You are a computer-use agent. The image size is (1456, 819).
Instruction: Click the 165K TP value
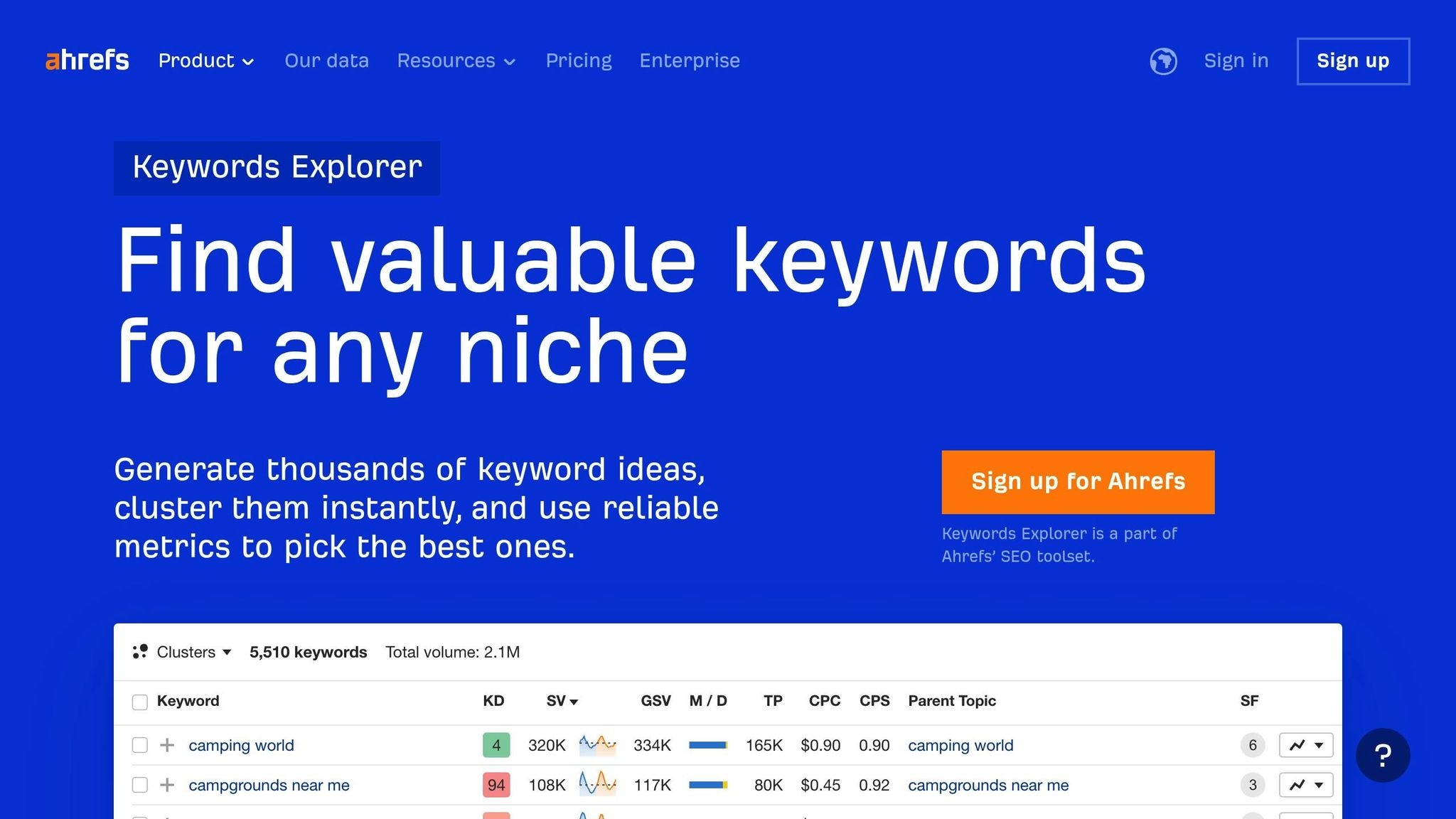coord(764,745)
